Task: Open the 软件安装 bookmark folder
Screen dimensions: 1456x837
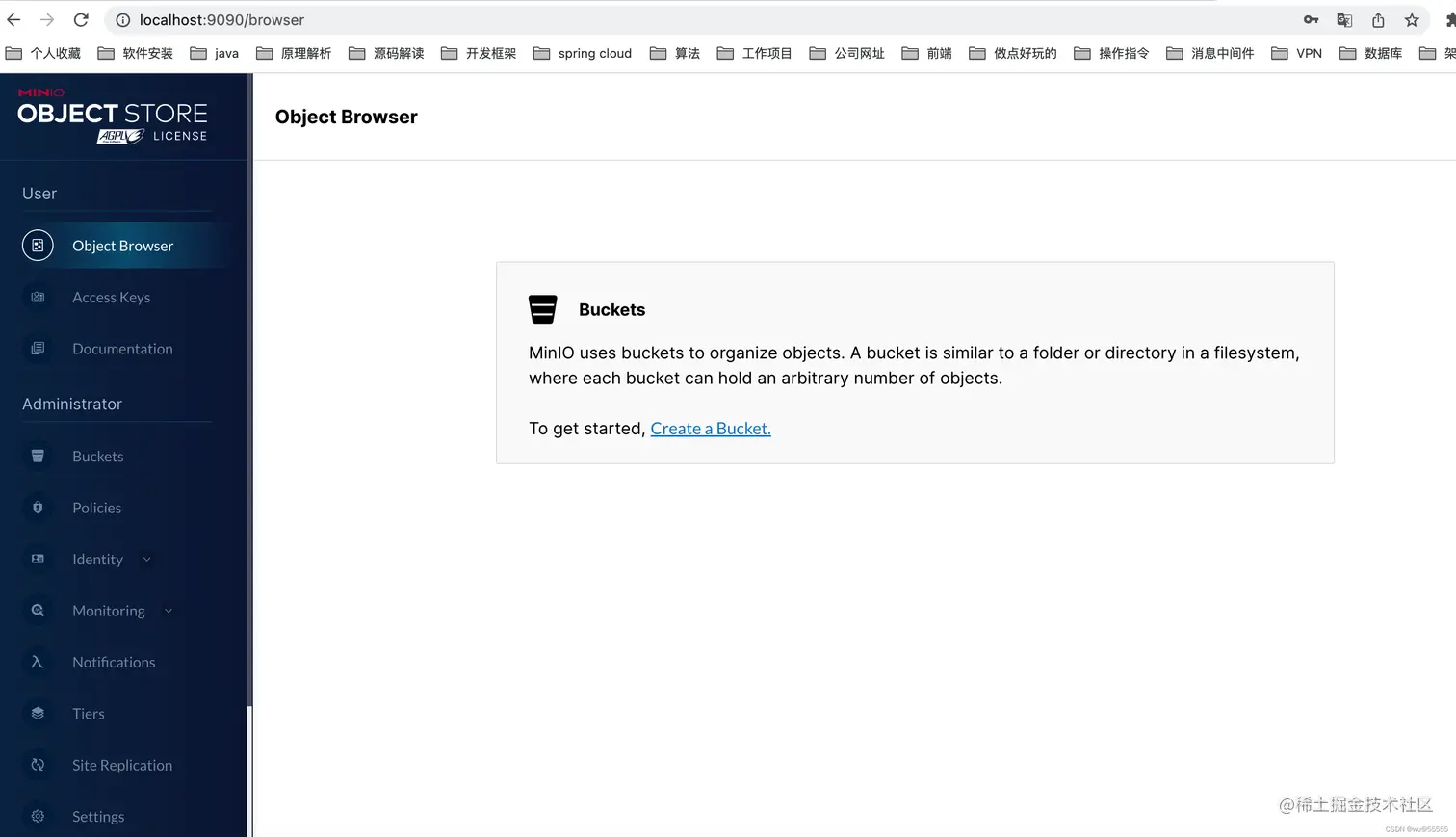Action: [x=136, y=53]
